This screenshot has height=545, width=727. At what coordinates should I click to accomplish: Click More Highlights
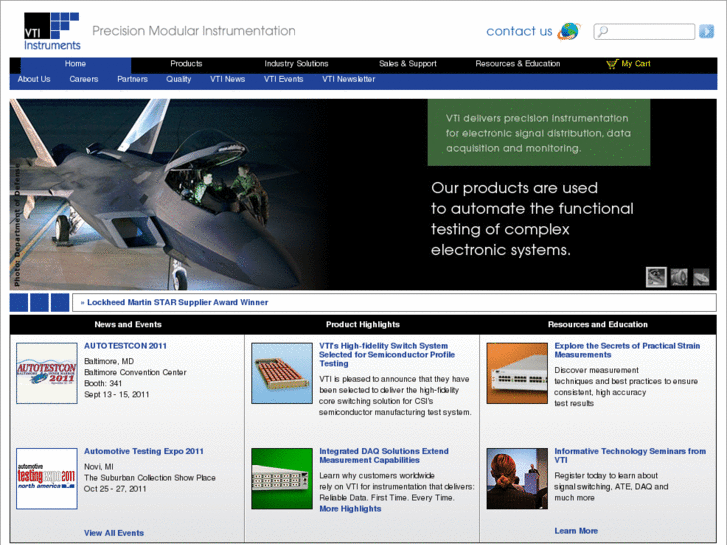[x=350, y=509]
